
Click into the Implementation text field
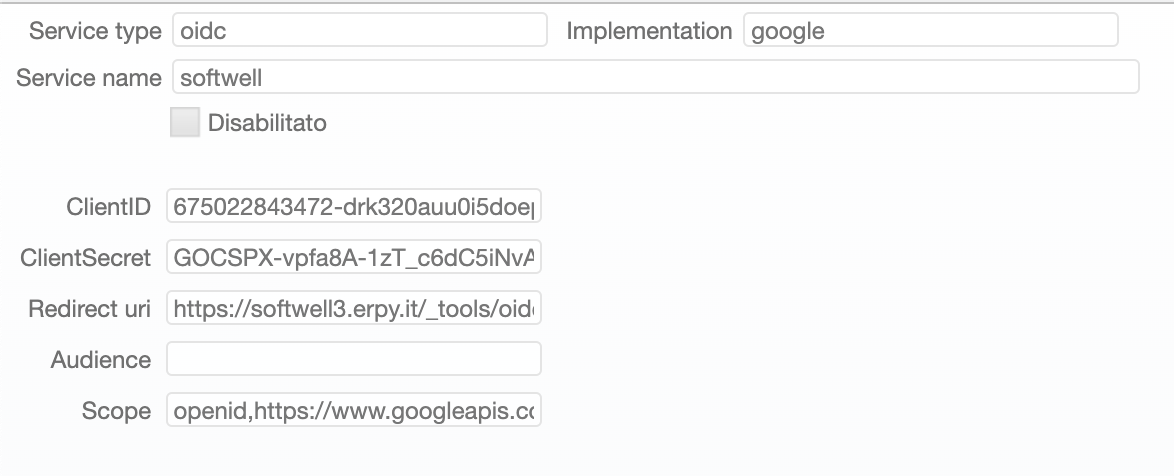pos(930,30)
